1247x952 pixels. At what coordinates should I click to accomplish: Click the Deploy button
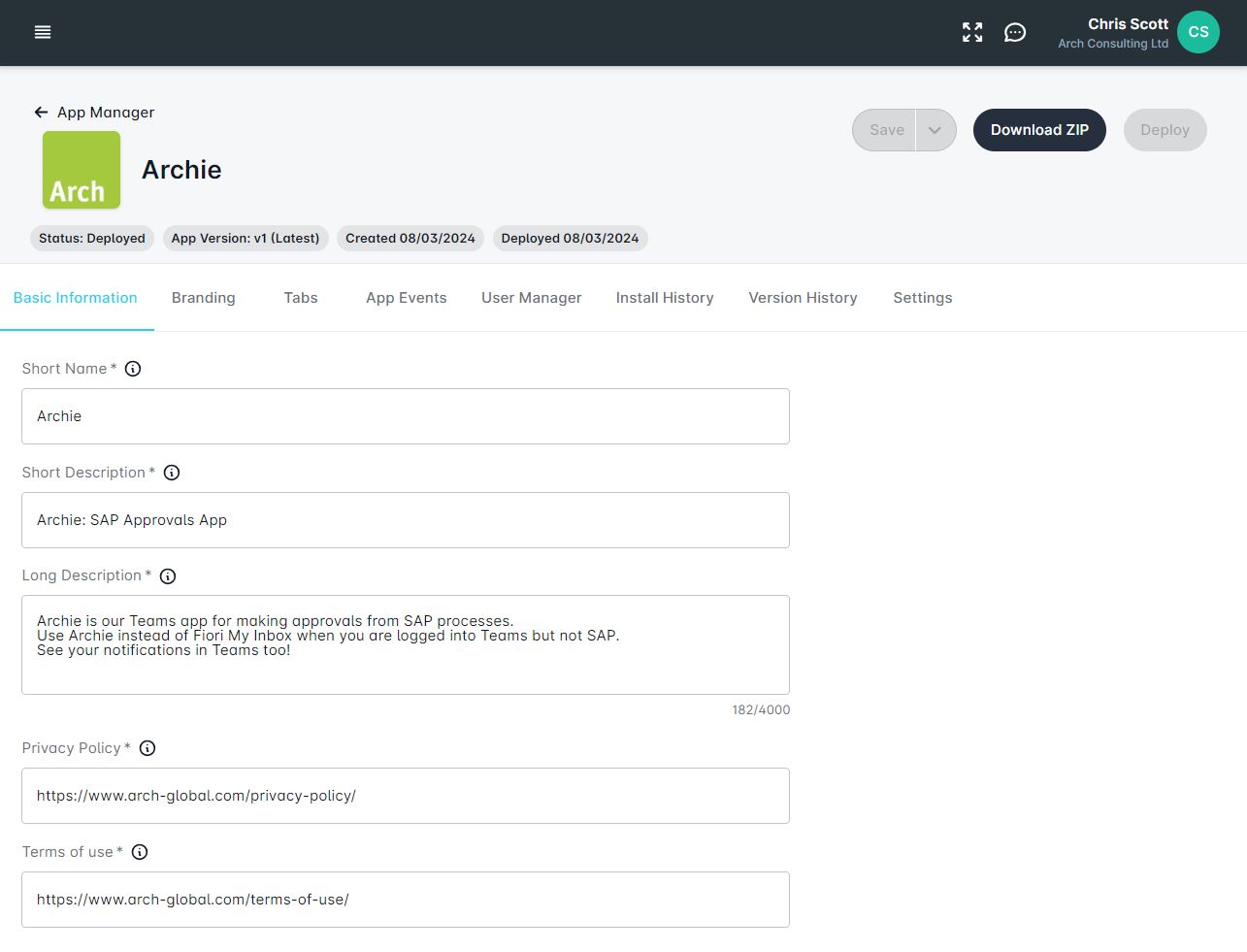[1165, 129]
